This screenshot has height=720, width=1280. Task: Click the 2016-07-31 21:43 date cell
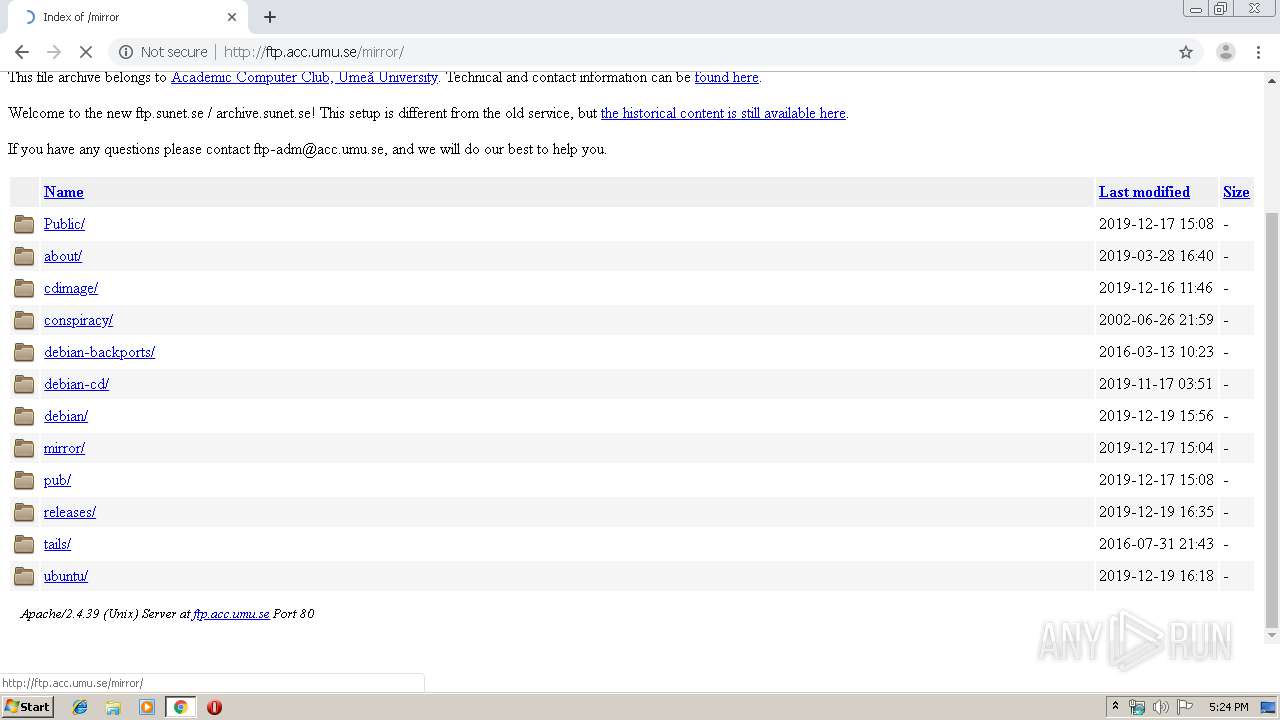tap(1156, 544)
